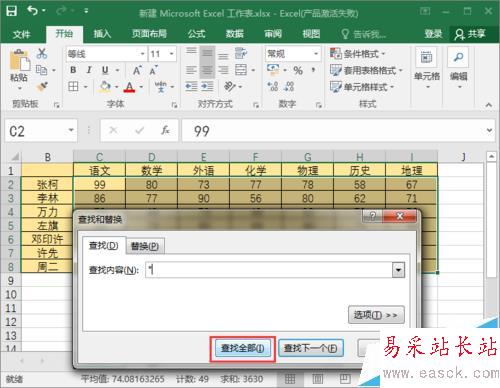Image resolution: width=500 pixels, height=388 pixels.
Task: Open the number format dropdown 常规
Action: 315,54
